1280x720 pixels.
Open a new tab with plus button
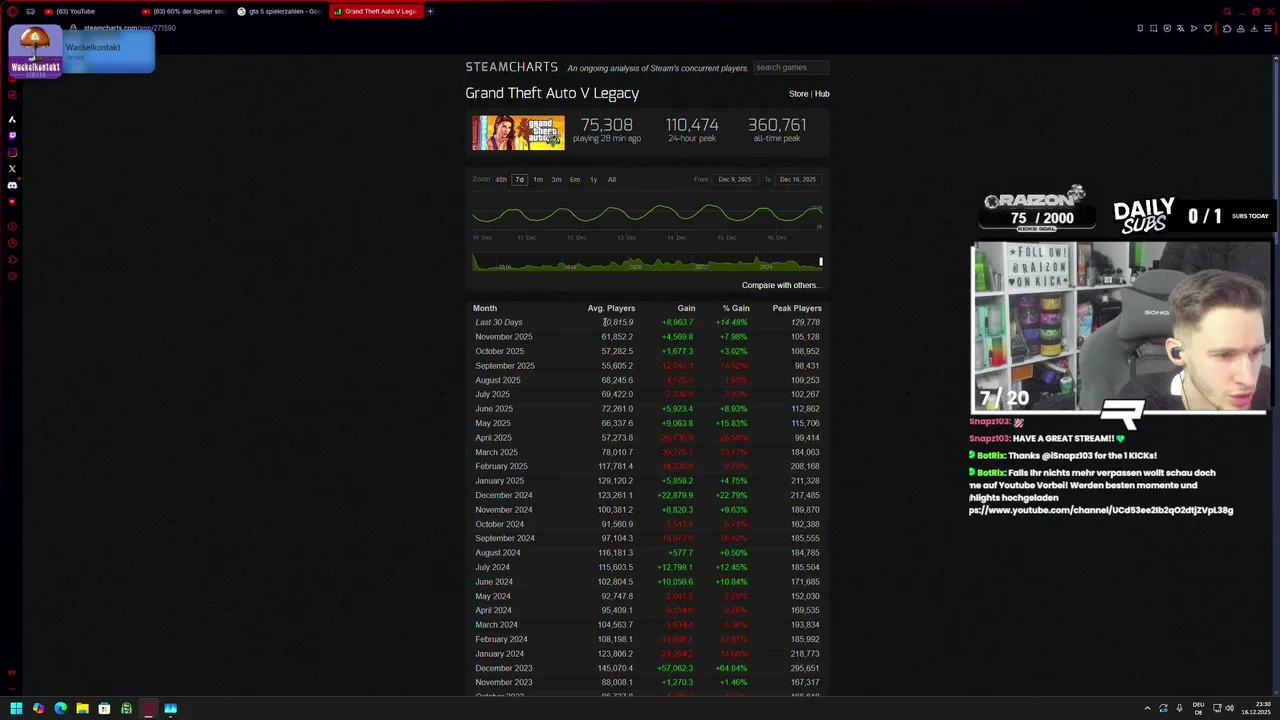(x=430, y=11)
